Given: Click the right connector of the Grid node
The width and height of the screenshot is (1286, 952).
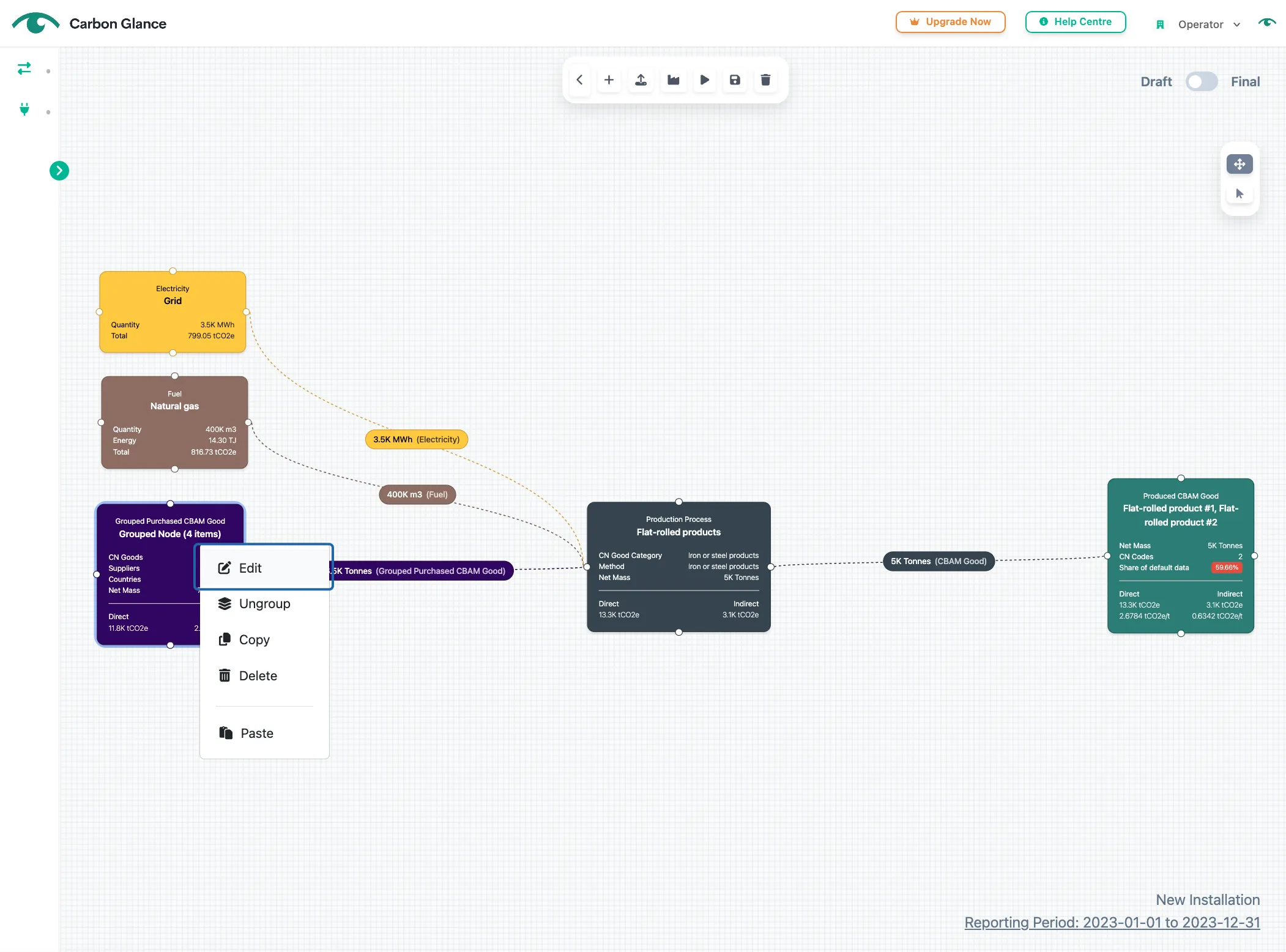Looking at the screenshot, I should tap(247, 312).
